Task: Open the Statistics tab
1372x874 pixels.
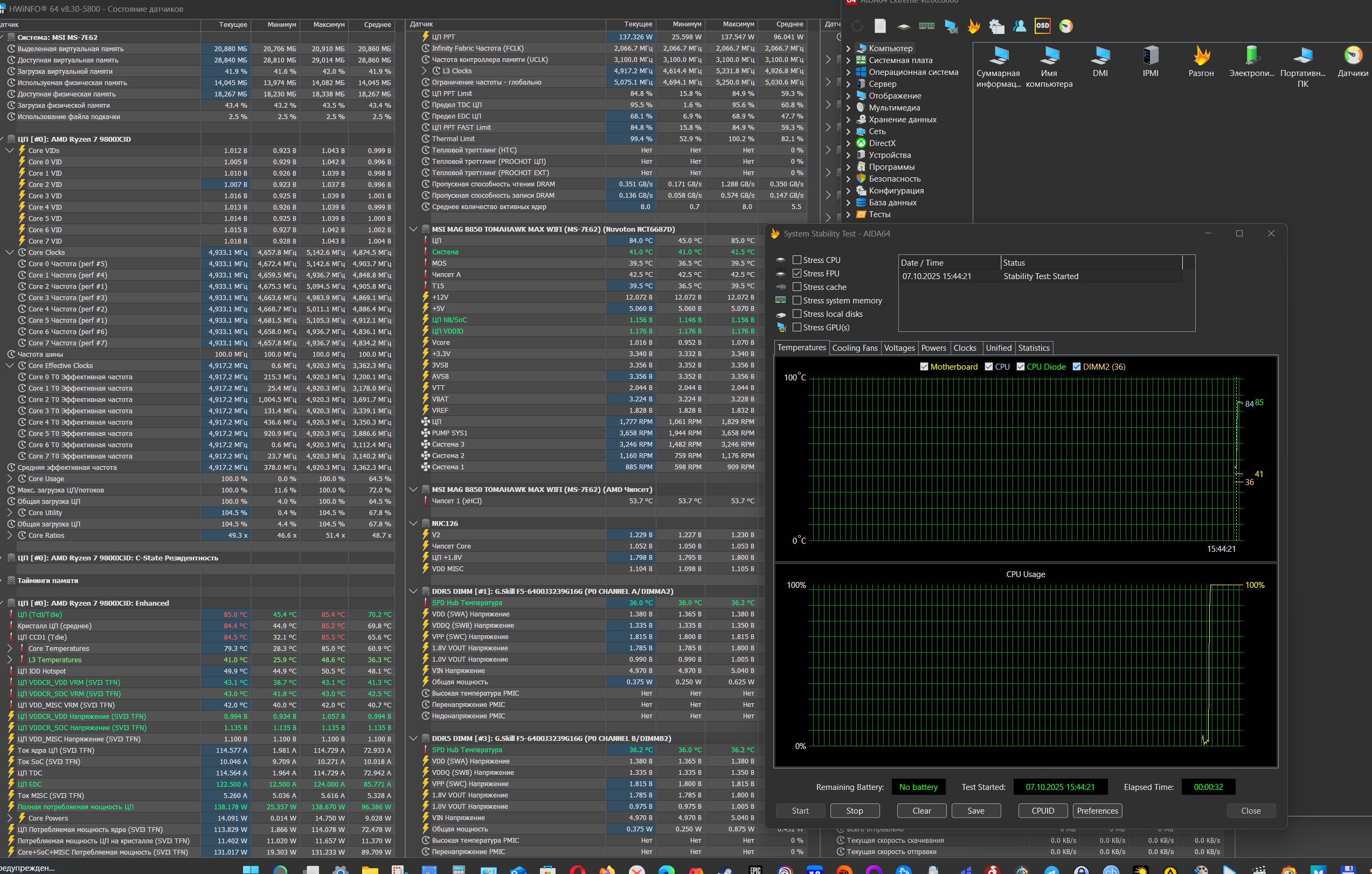Action: [1033, 348]
